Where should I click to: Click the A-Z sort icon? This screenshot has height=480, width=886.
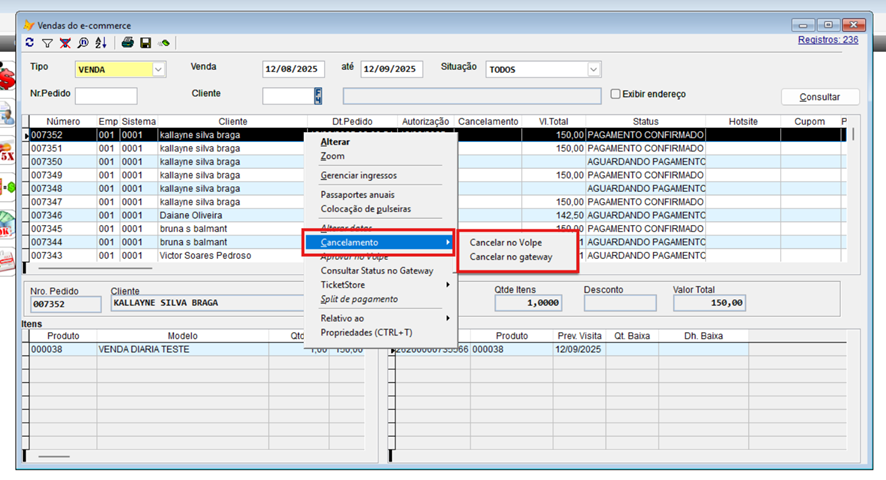coord(101,43)
